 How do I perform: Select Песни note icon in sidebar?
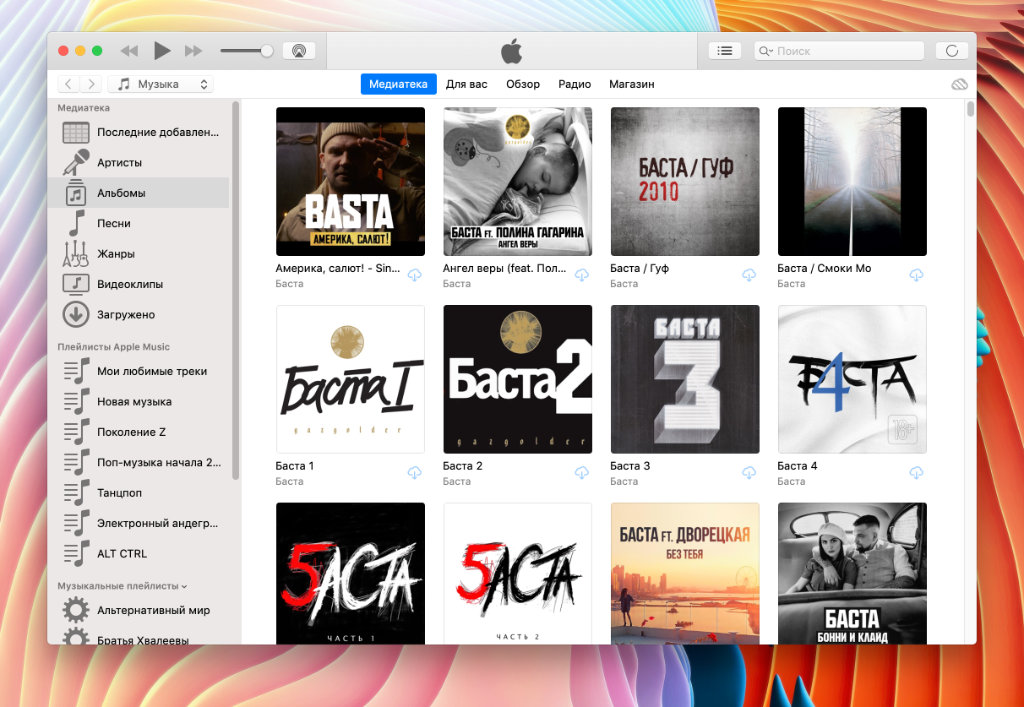(76, 223)
